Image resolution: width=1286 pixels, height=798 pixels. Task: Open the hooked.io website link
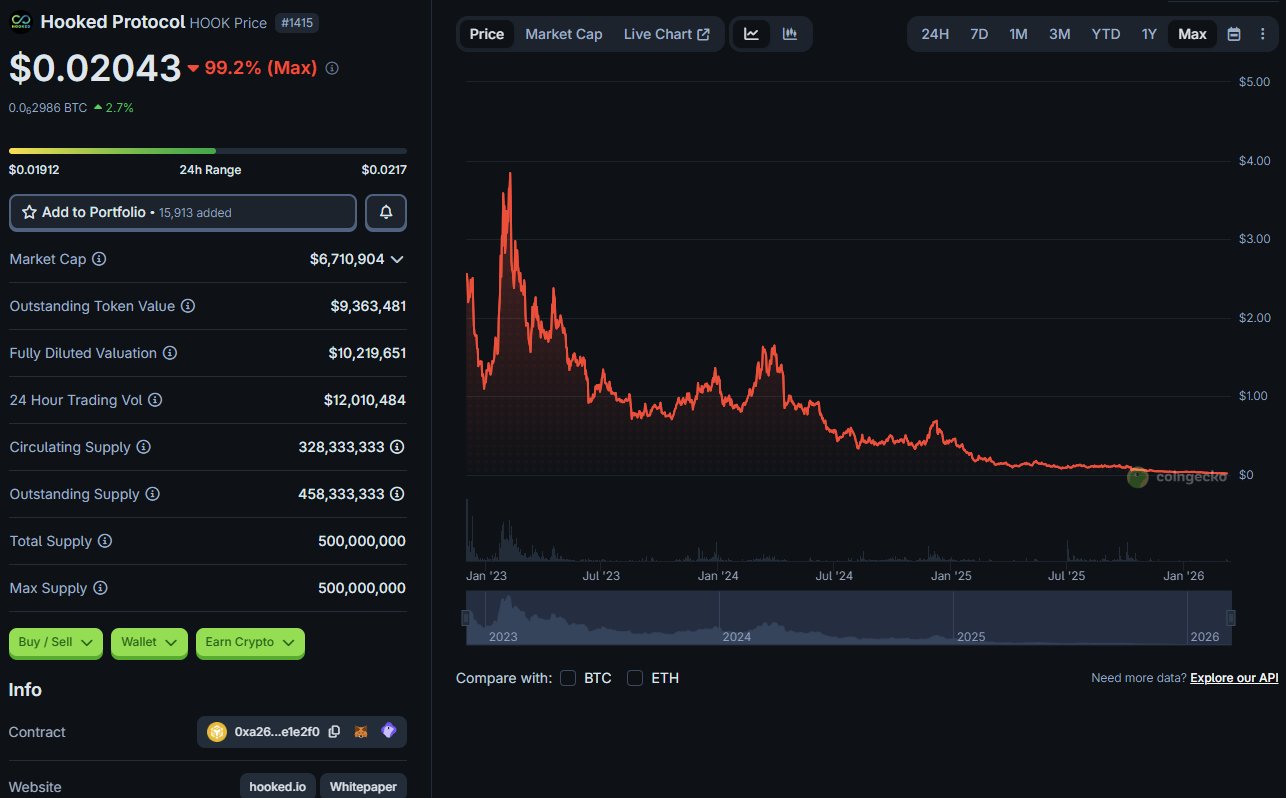pos(277,787)
